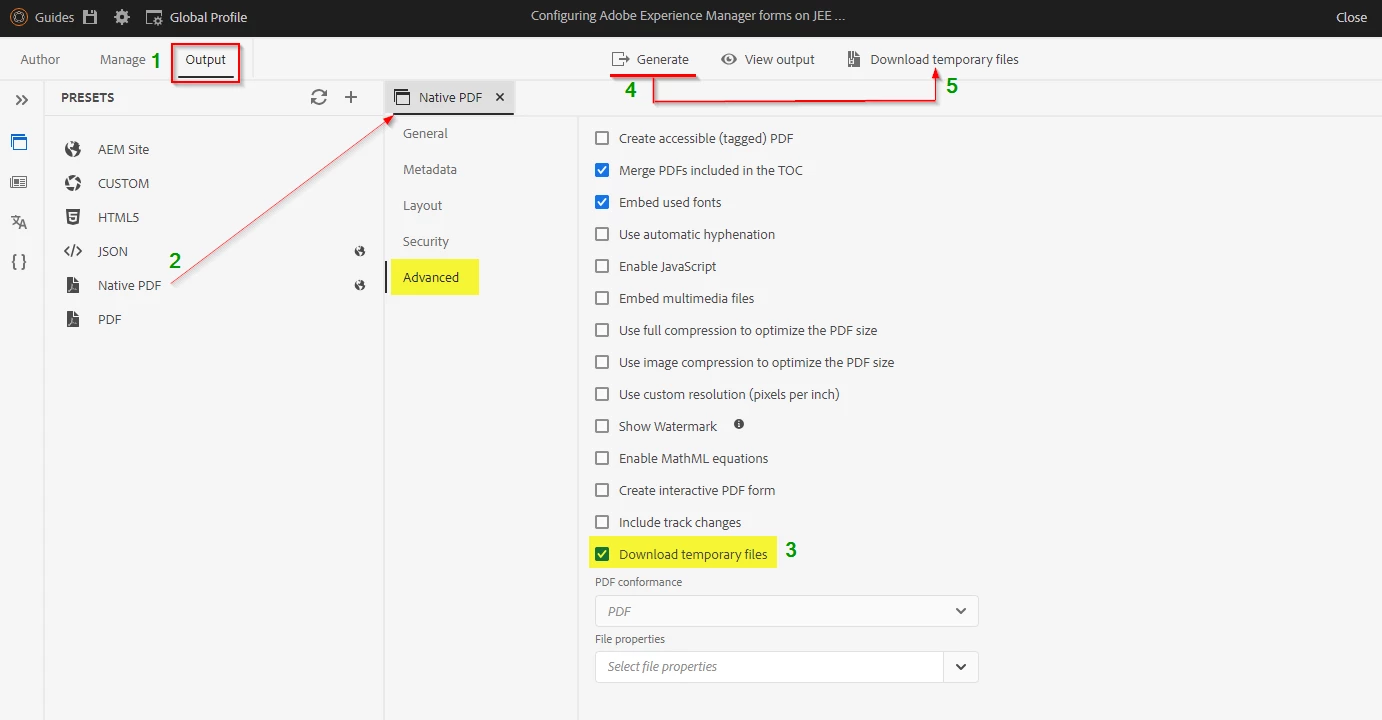This screenshot has width=1382, height=720.
Task: Enable Use automatic hyphenation
Action: [x=602, y=234]
